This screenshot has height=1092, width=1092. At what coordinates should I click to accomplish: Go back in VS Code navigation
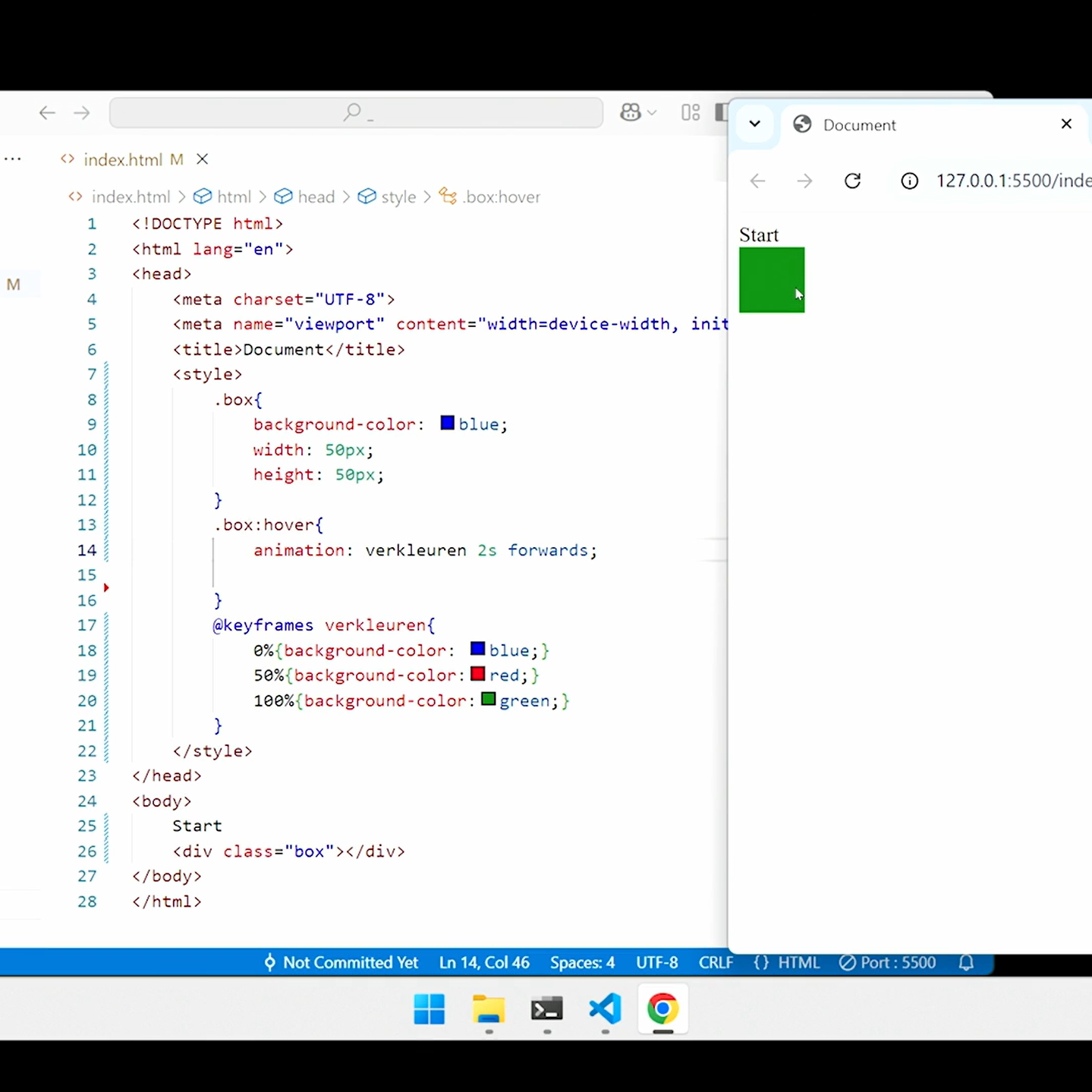[x=47, y=113]
